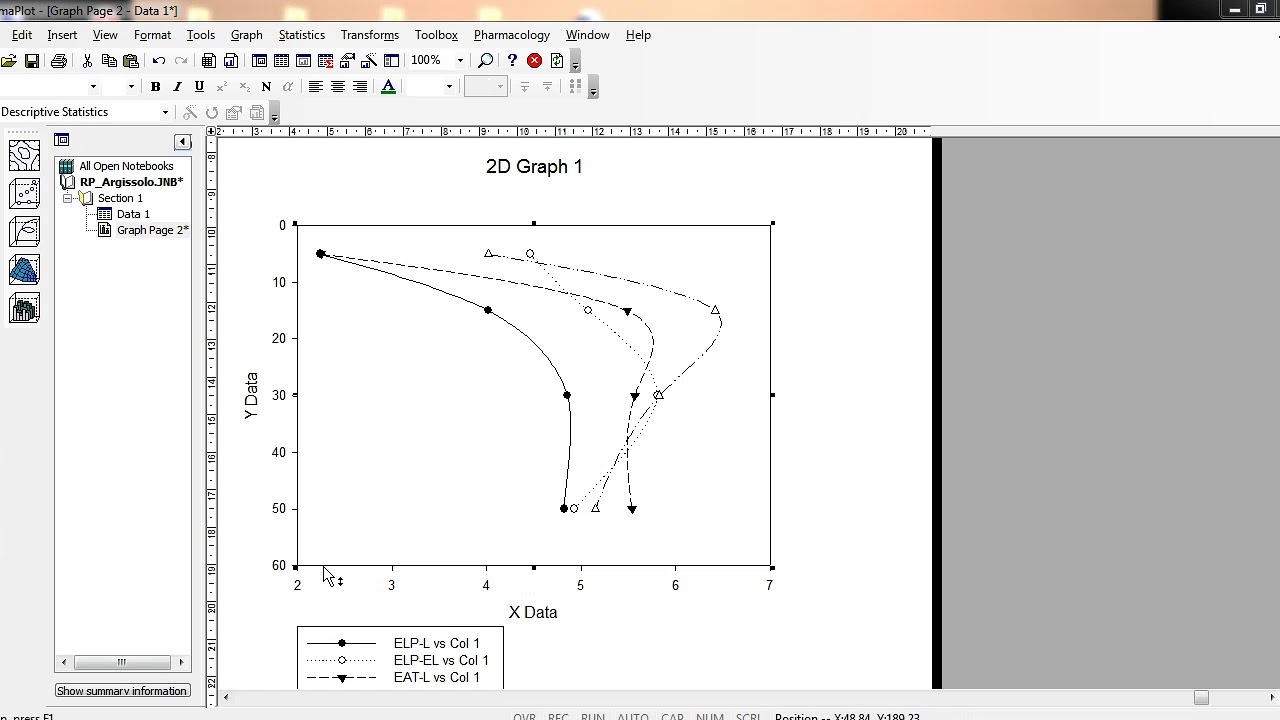Select the 3D scatter plot icon
This screenshot has height=720, width=1280.
pyautogui.click(x=24, y=194)
